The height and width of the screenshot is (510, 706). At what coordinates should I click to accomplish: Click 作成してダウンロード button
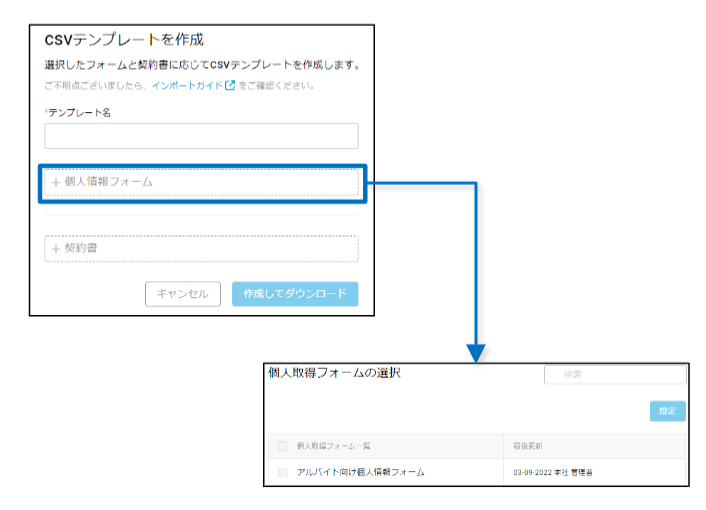pos(295,294)
